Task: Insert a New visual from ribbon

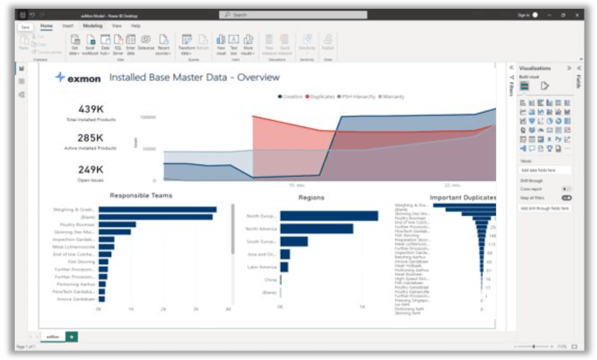Action: 221,45
